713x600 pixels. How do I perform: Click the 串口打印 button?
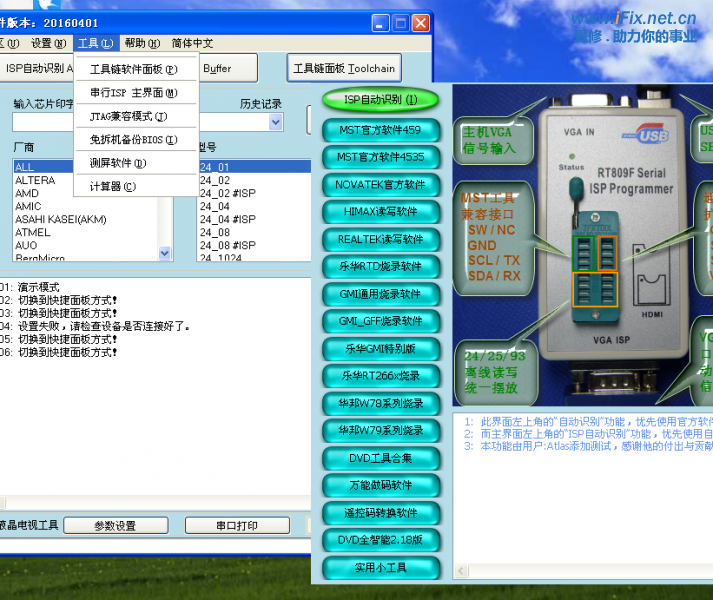(237, 526)
